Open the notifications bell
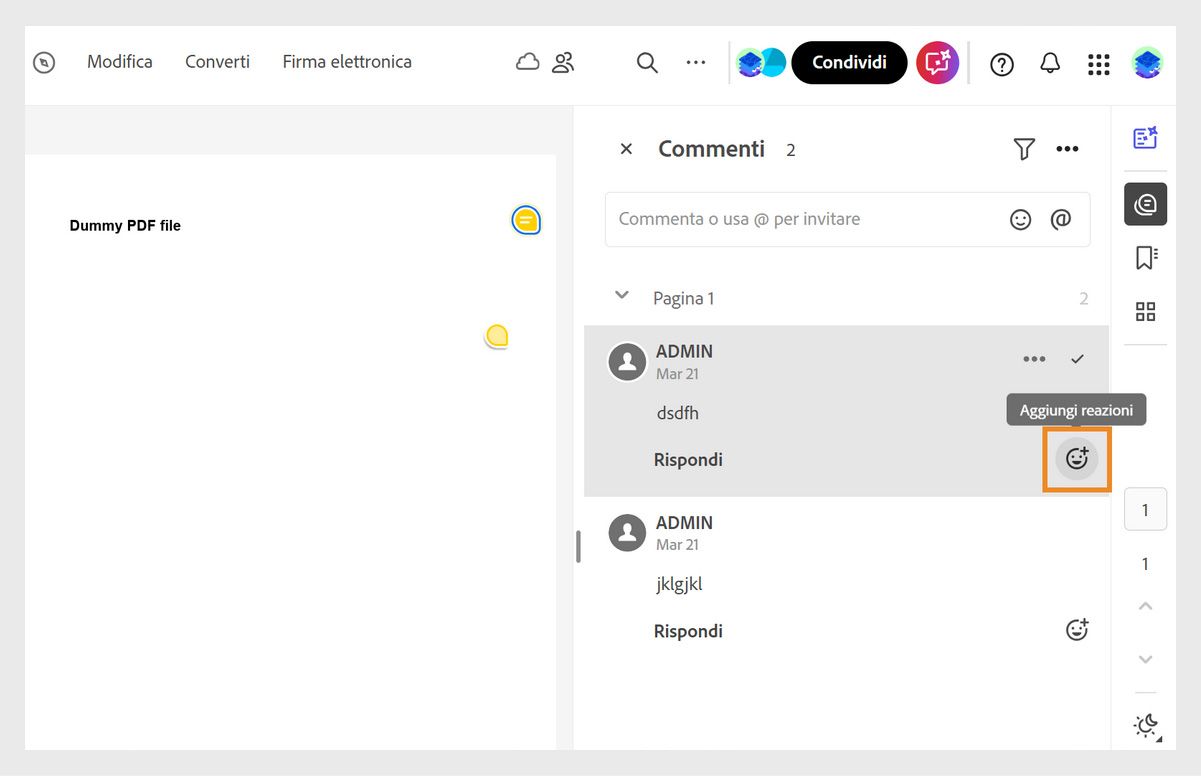 (1050, 63)
